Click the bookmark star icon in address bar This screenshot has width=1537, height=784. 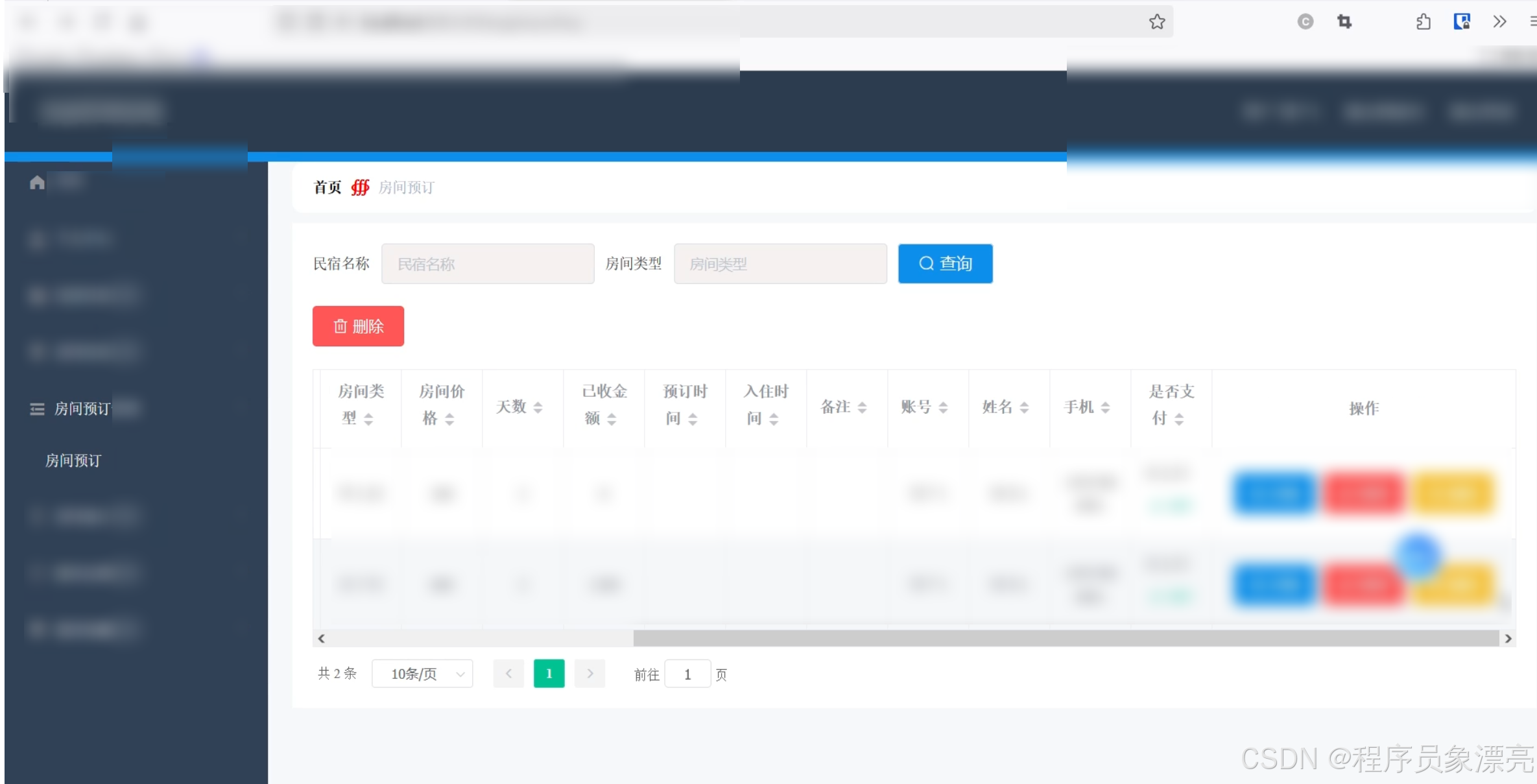pos(1157,22)
